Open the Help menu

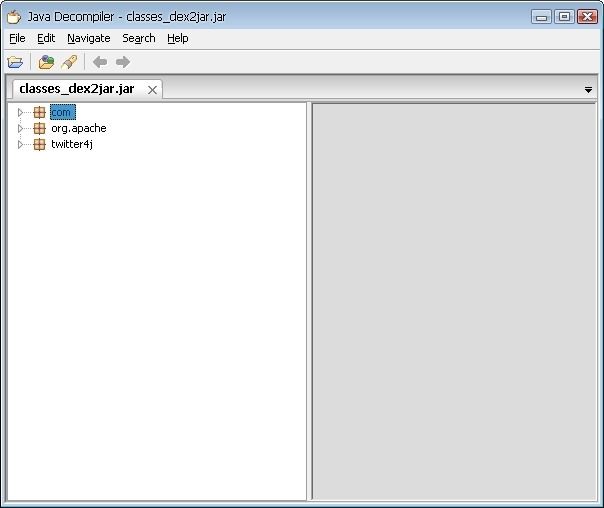tap(178, 38)
